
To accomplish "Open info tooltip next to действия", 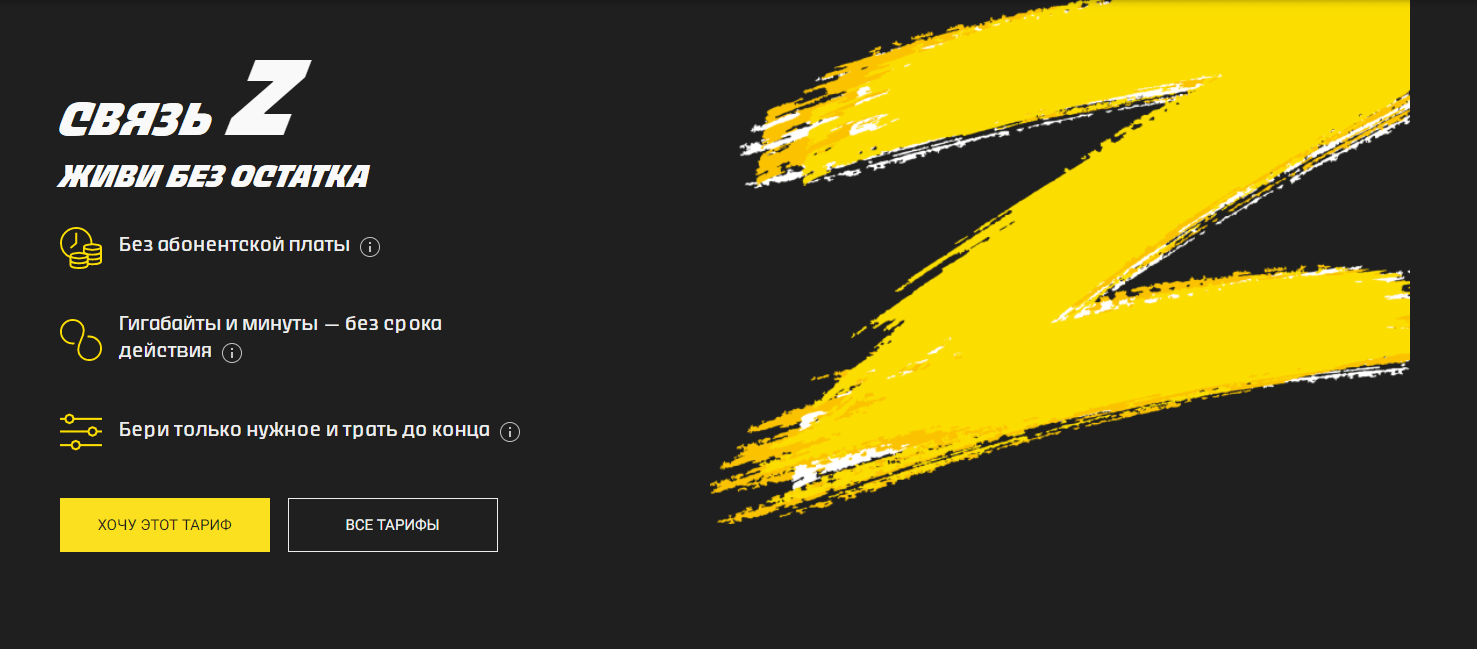I will (x=232, y=353).
